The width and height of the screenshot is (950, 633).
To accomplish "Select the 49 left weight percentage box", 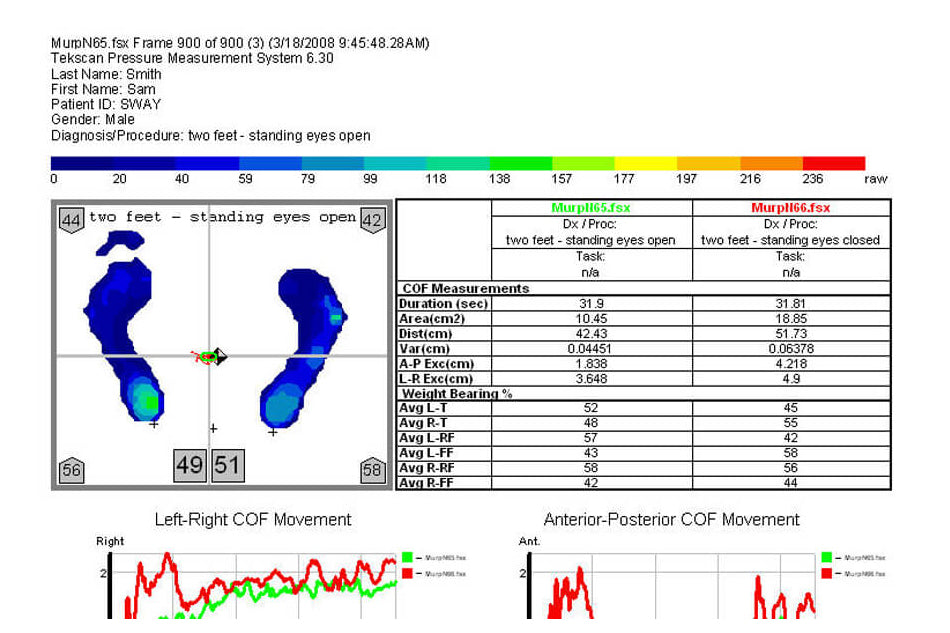I will (190, 465).
